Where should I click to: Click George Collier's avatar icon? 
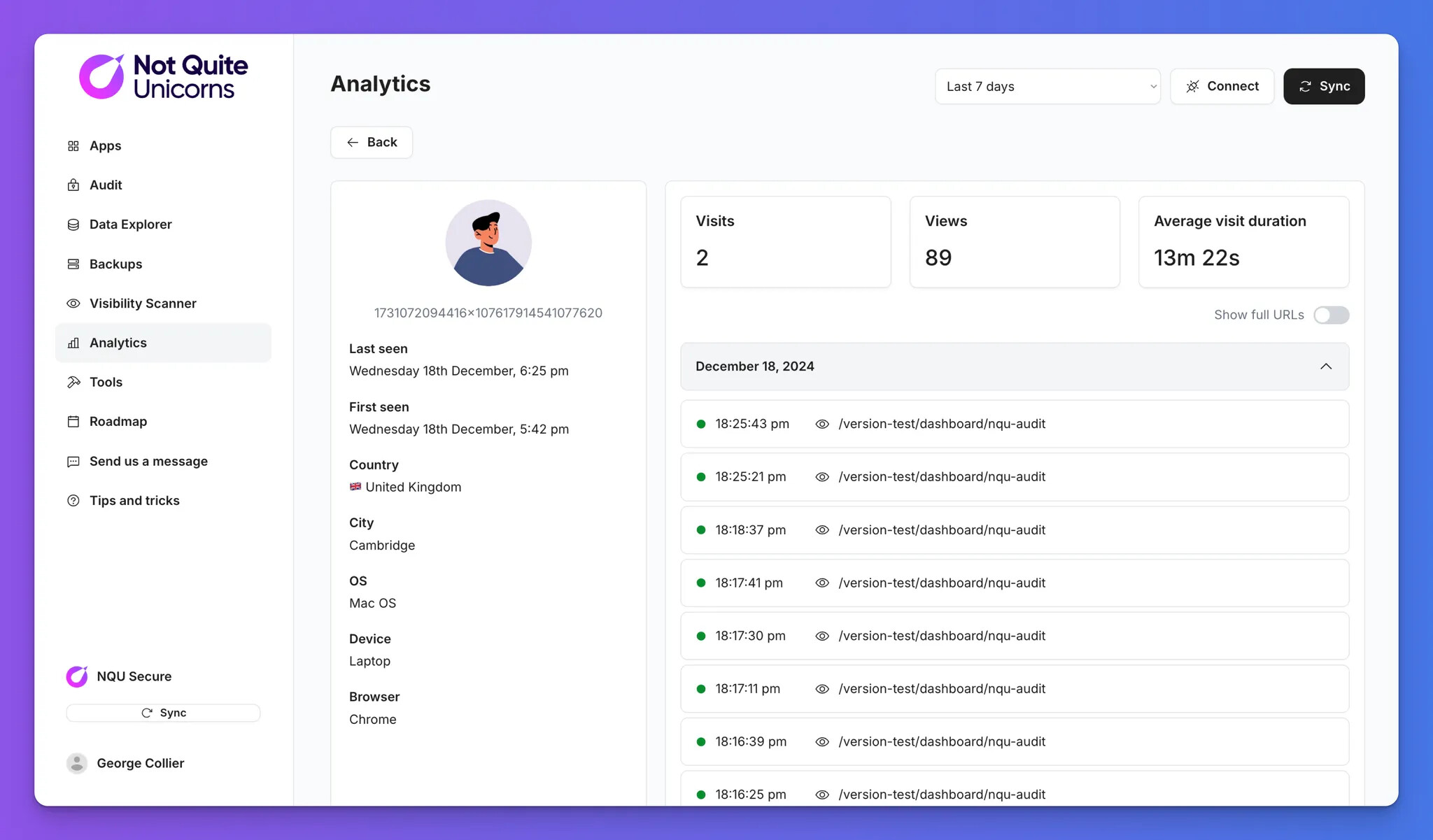coord(77,763)
